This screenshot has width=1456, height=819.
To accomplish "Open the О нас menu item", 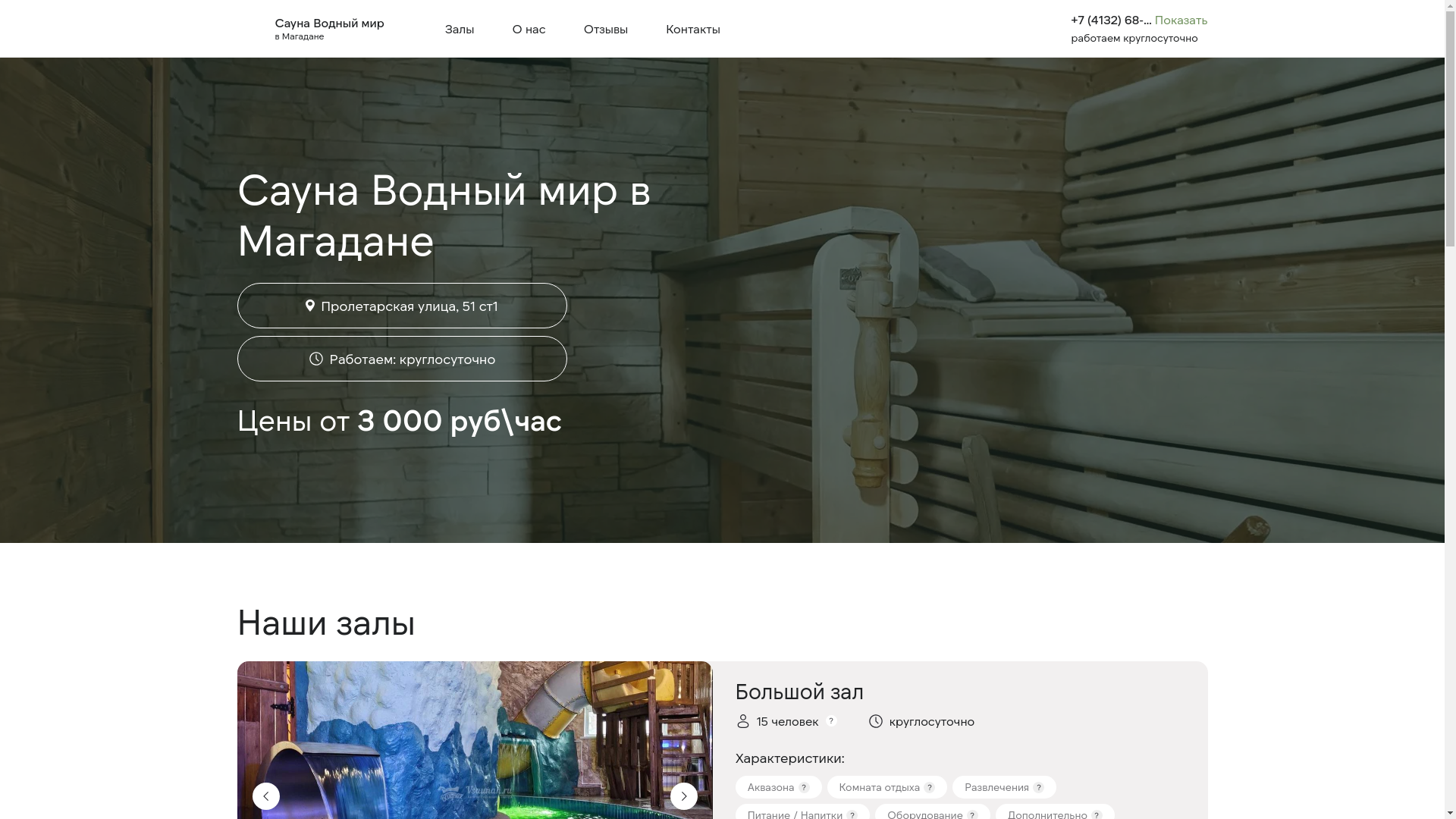I will click(529, 29).
